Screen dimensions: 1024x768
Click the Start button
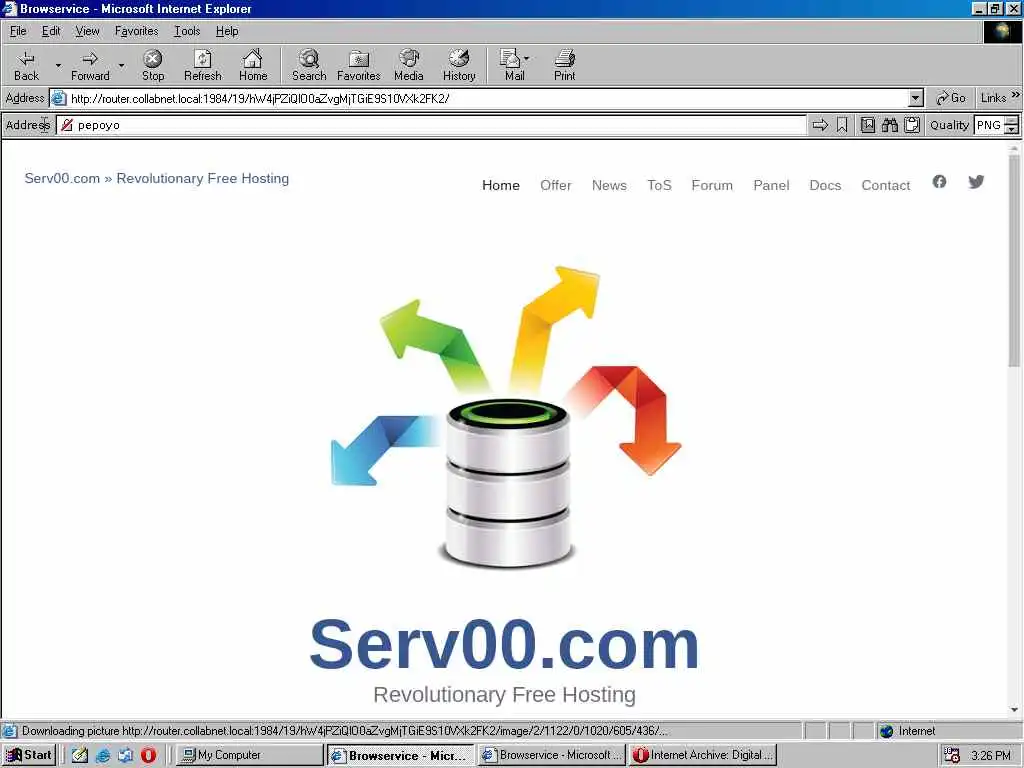coord(29,755)
